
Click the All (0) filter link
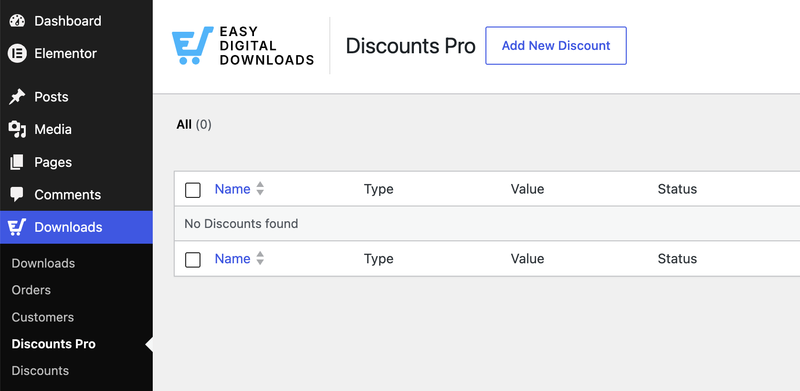pyautogui.click(x=194, y=125)
